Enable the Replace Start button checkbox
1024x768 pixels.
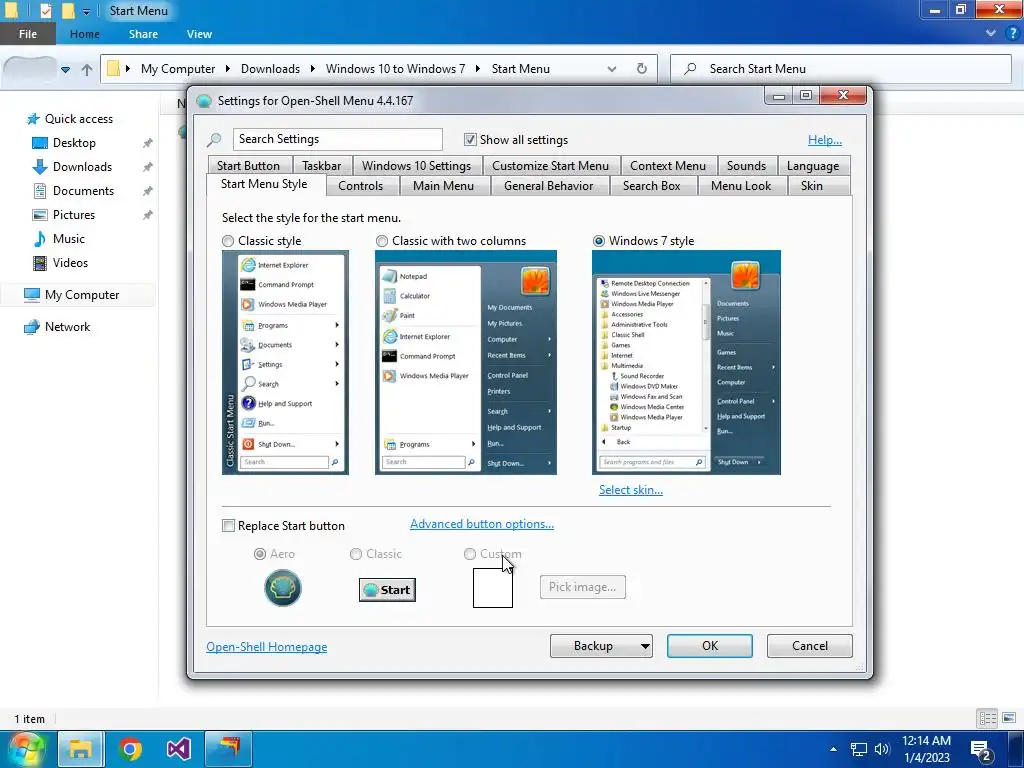tap(229, 526)
